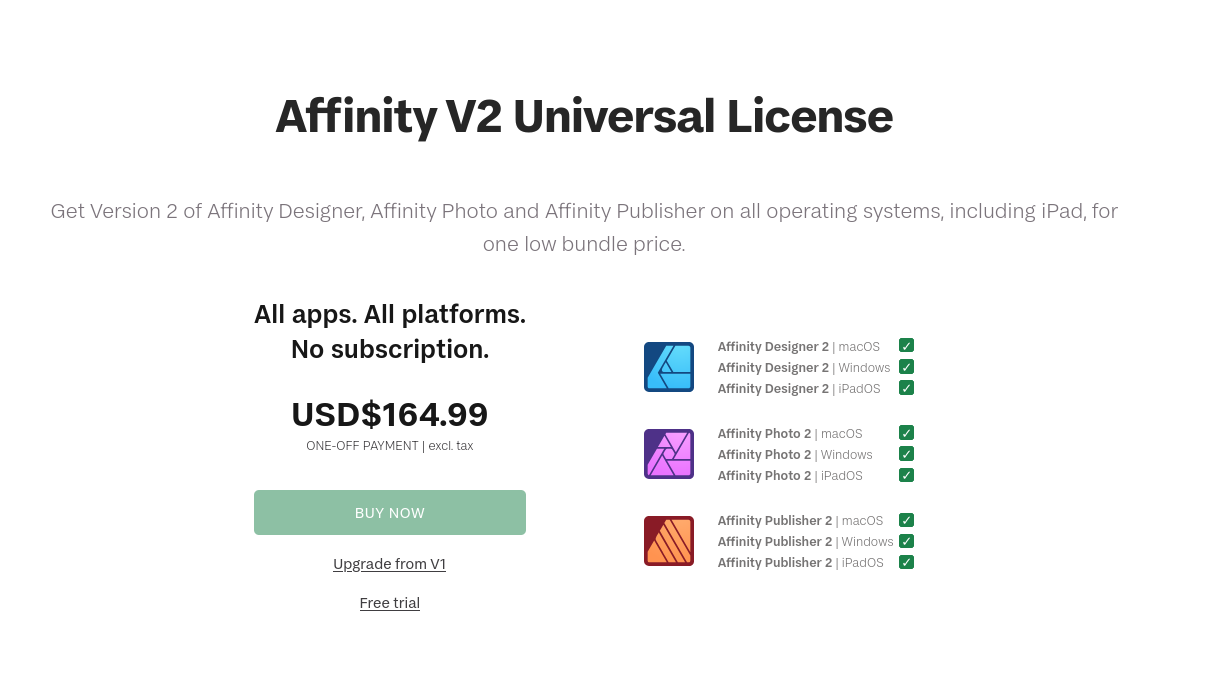Toggle the Affinity Designer 2 macOS checkmark
This screenshot has width=1209, height=685.
[906, 346]
